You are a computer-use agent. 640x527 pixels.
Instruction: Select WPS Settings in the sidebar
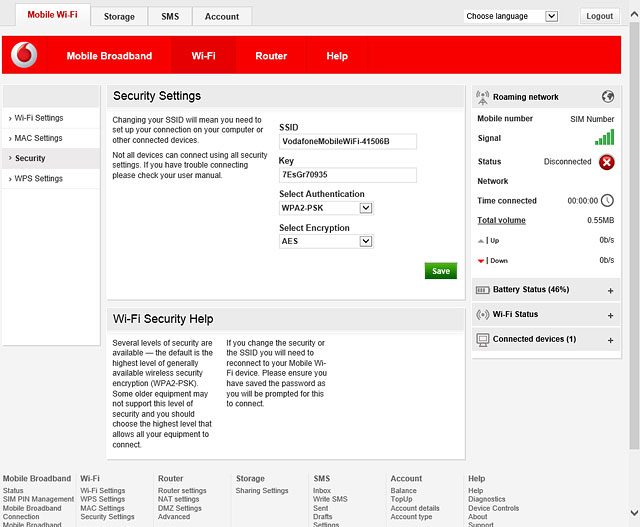51,179
